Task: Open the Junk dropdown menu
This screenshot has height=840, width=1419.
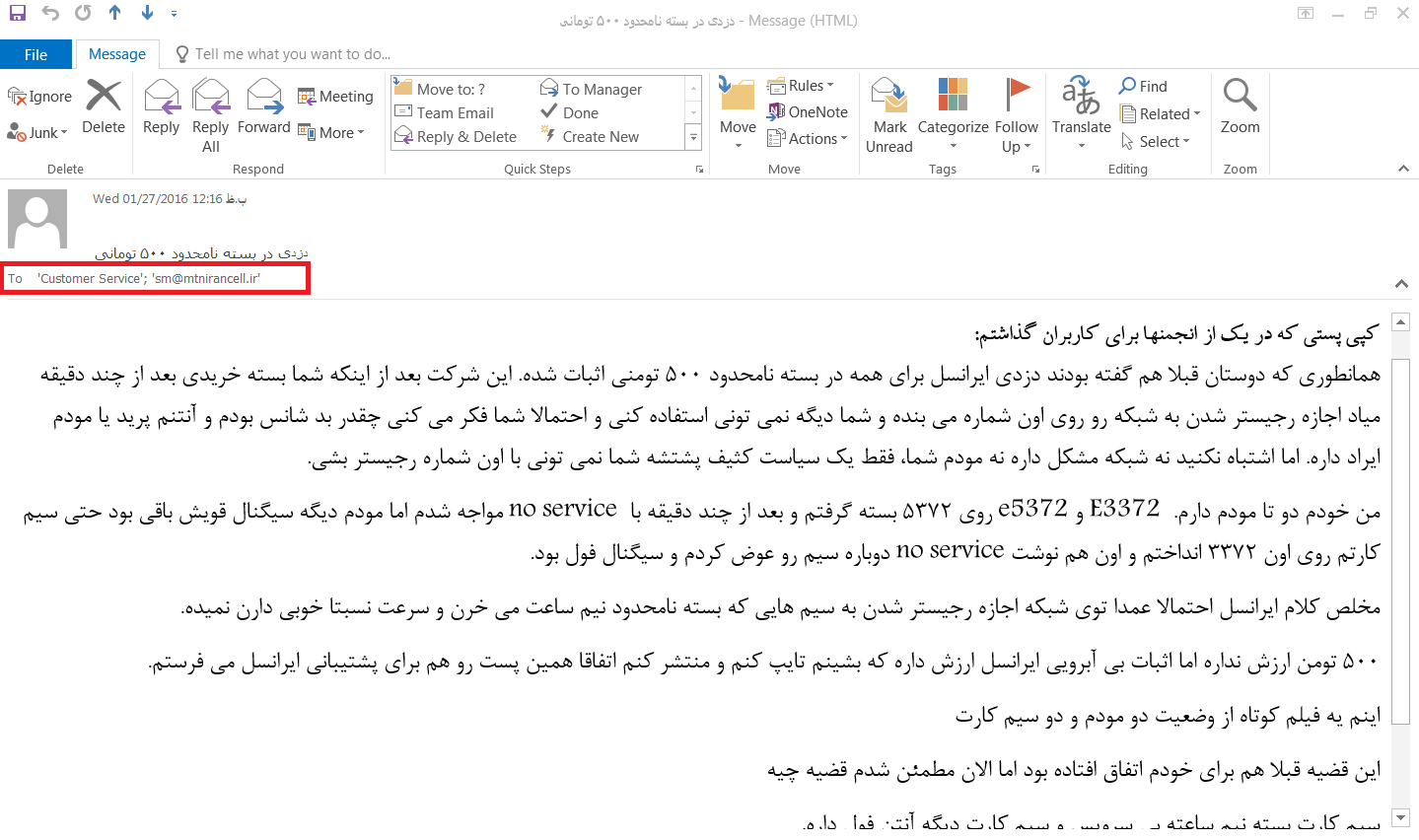Action: (37, 132)
